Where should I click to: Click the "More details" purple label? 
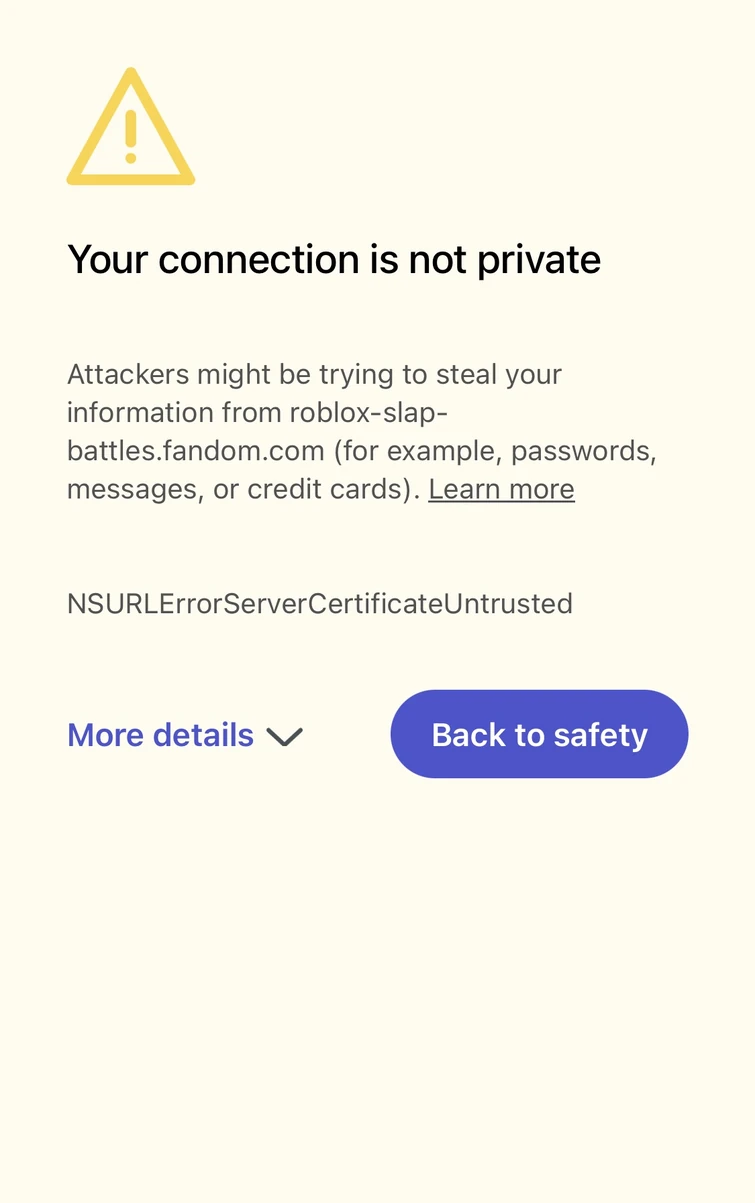click(160, 736)
